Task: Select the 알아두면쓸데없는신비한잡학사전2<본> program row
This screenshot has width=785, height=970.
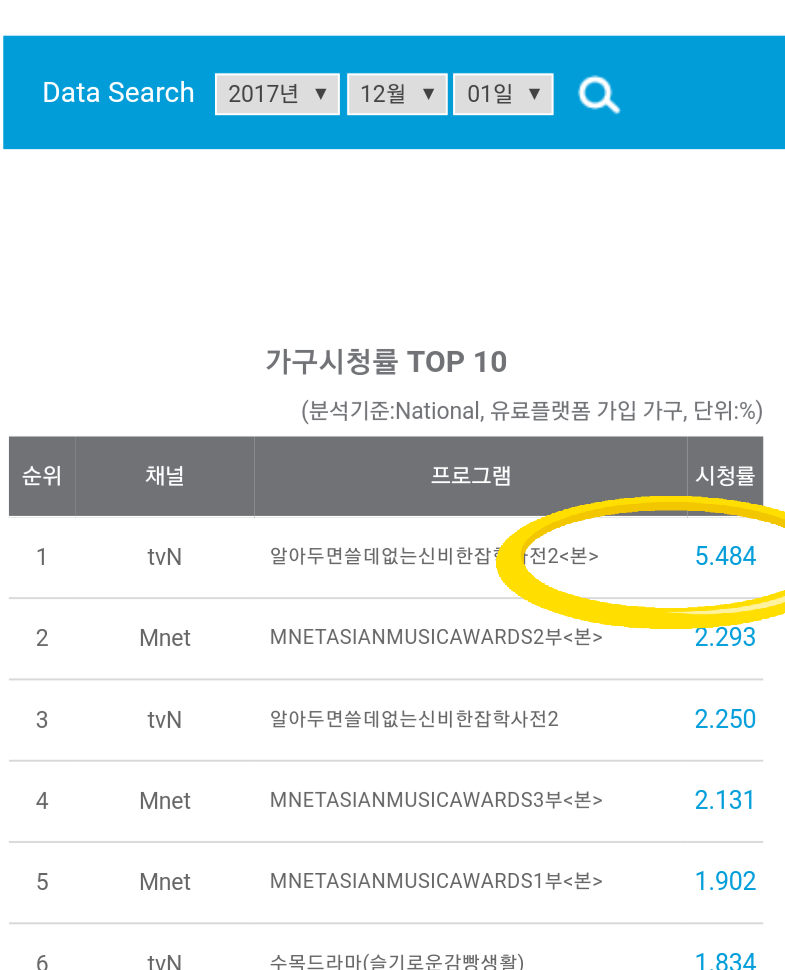Action: click(x=434, y=556)
